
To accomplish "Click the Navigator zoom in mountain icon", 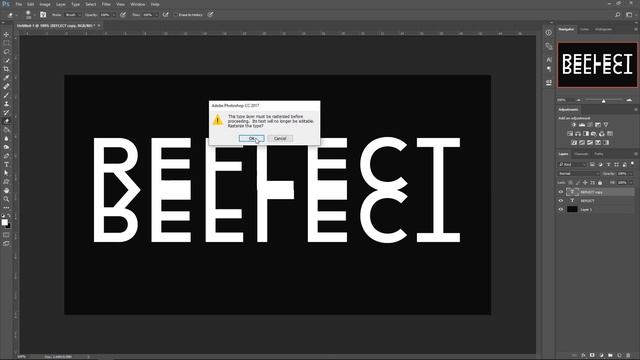I will (x=629, y=100).
